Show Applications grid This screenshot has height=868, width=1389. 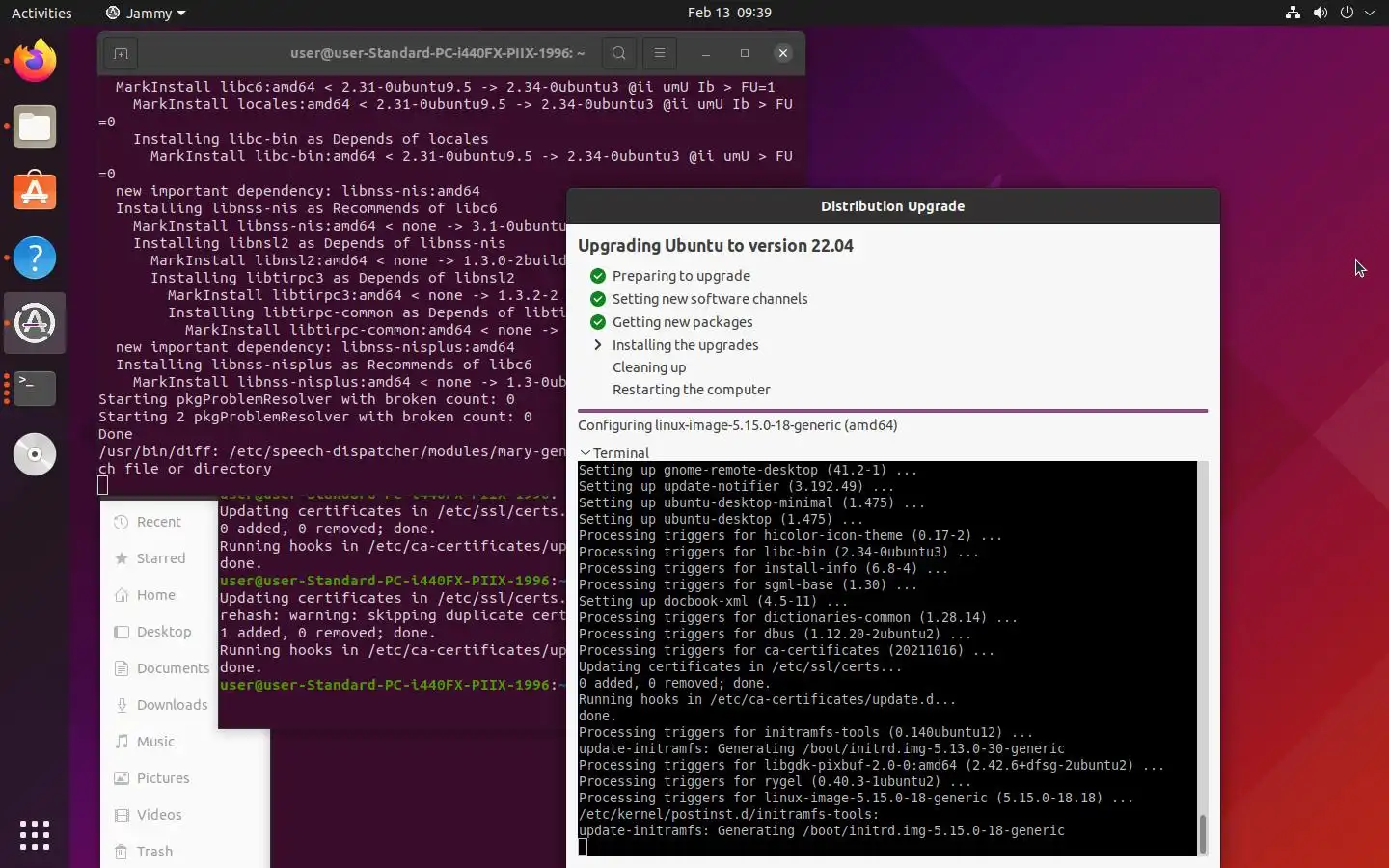[35, 835]
